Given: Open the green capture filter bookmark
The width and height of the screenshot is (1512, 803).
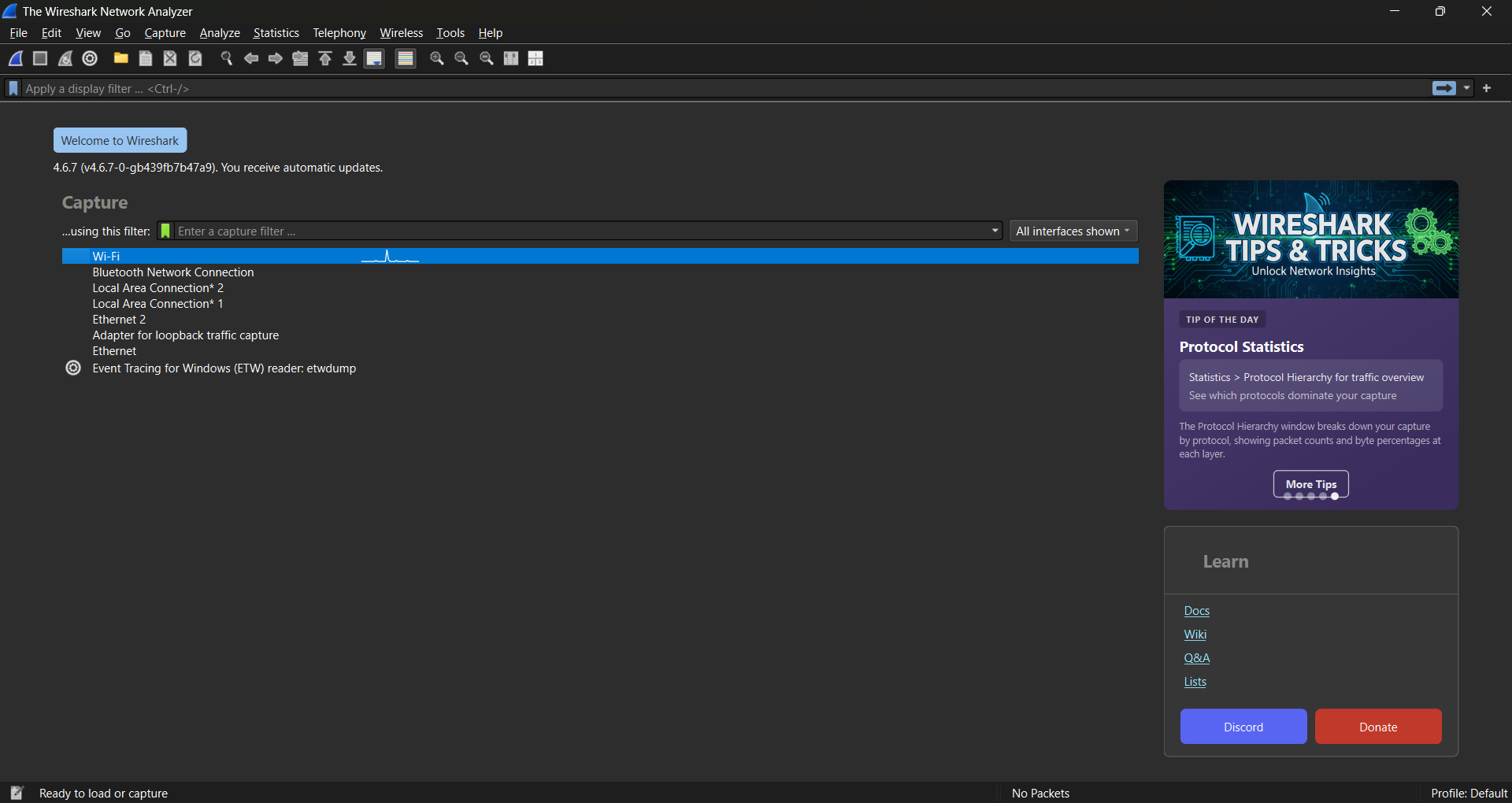Looking at the screenshot, I should click(x=165, y=231).
